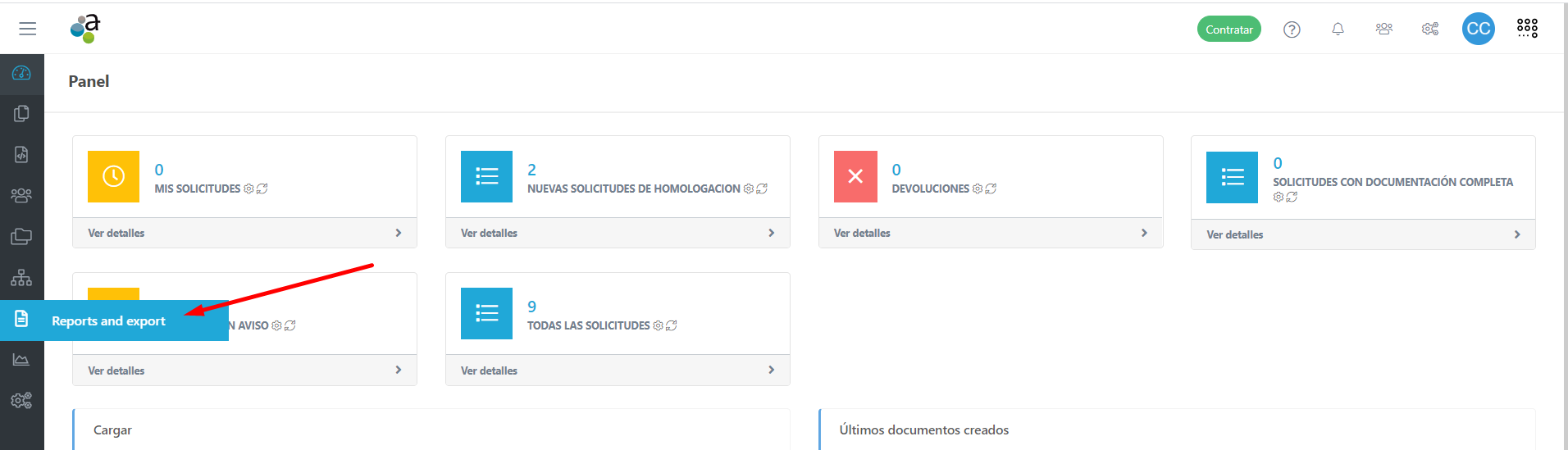The width and height of the screenshot is (1568, 450).
Task: Click the count 0 of Mis Solicitudes
Action: [159, 170]
